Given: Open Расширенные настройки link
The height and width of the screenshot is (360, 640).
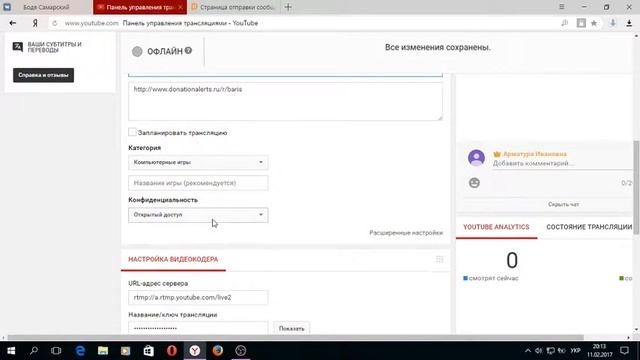Looking at the screenshot, I should point(406,233).
